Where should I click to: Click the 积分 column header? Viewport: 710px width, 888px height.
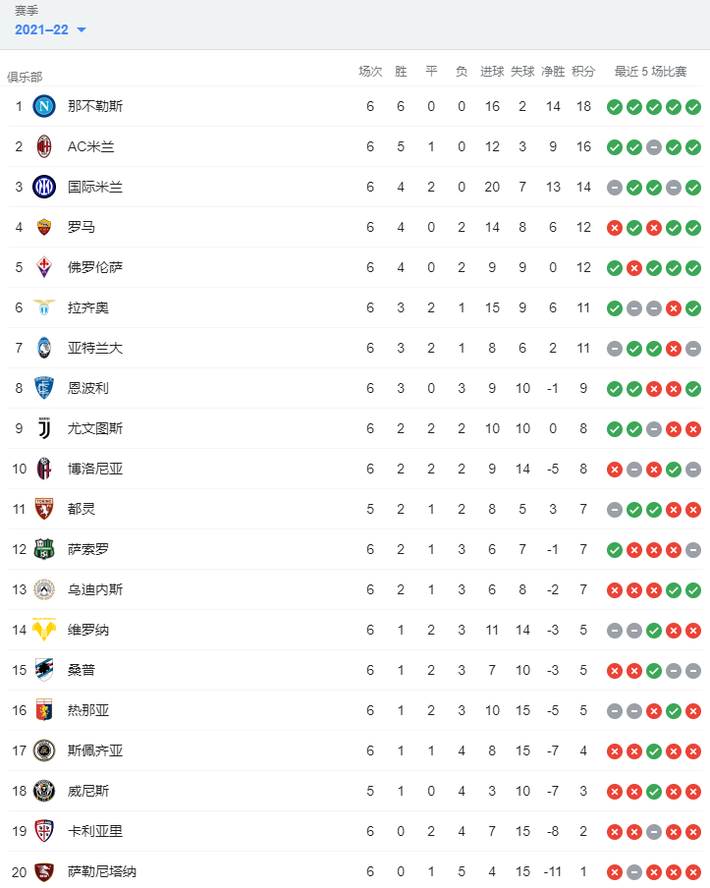(x=583, y=71)
